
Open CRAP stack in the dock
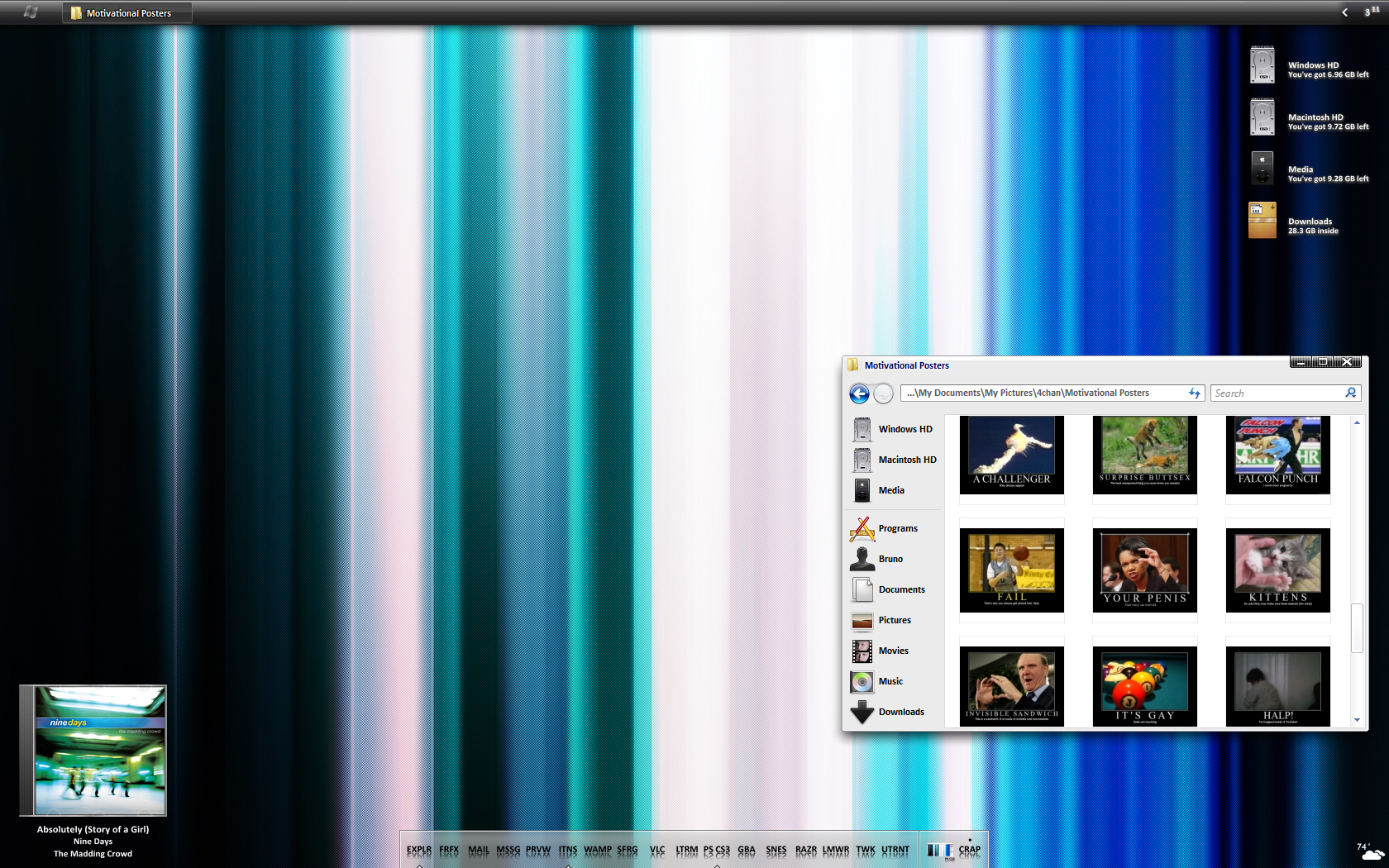click(x=970, y=850)
